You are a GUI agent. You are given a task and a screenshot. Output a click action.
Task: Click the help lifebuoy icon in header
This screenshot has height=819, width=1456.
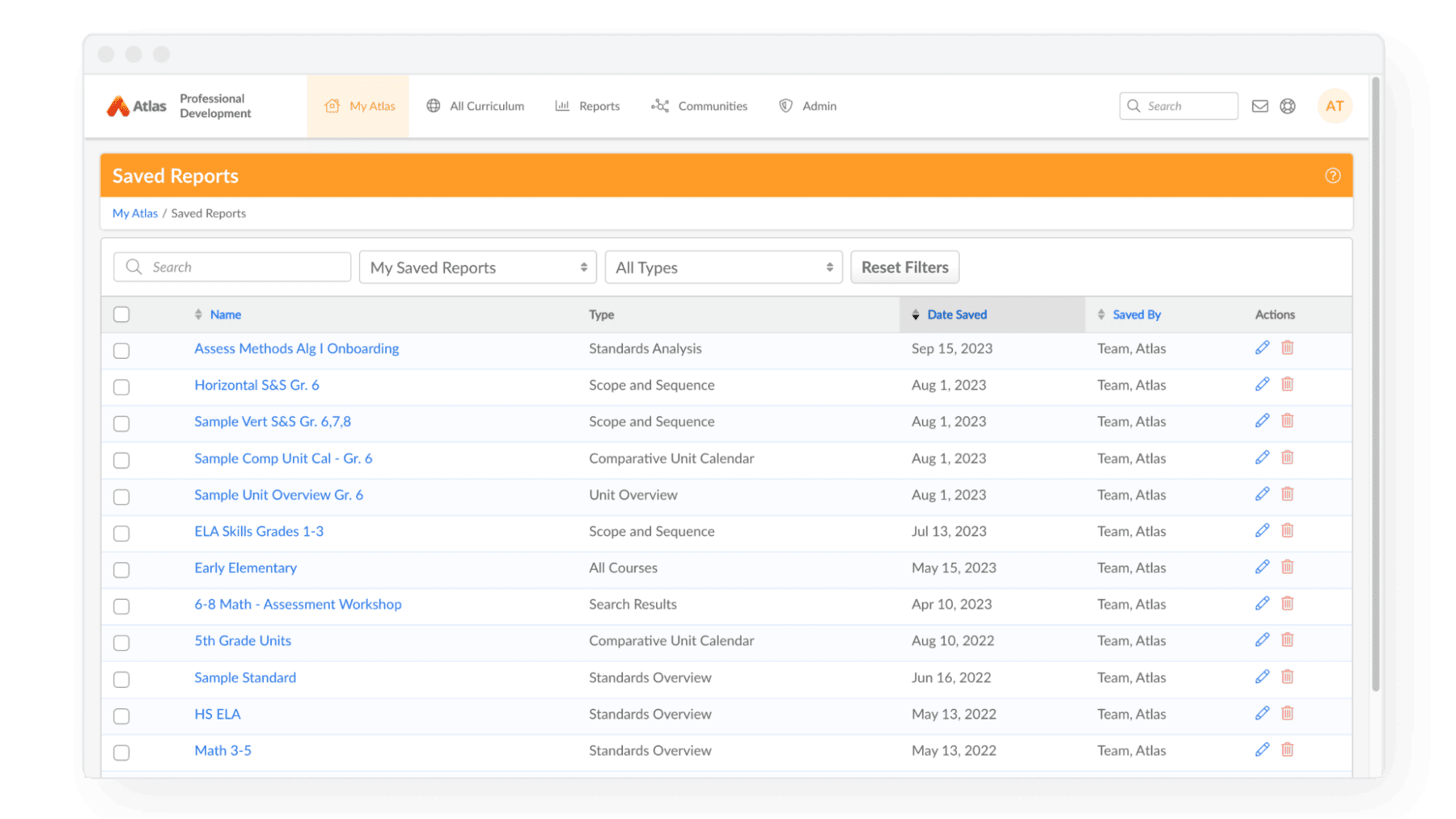(1288, 106)
